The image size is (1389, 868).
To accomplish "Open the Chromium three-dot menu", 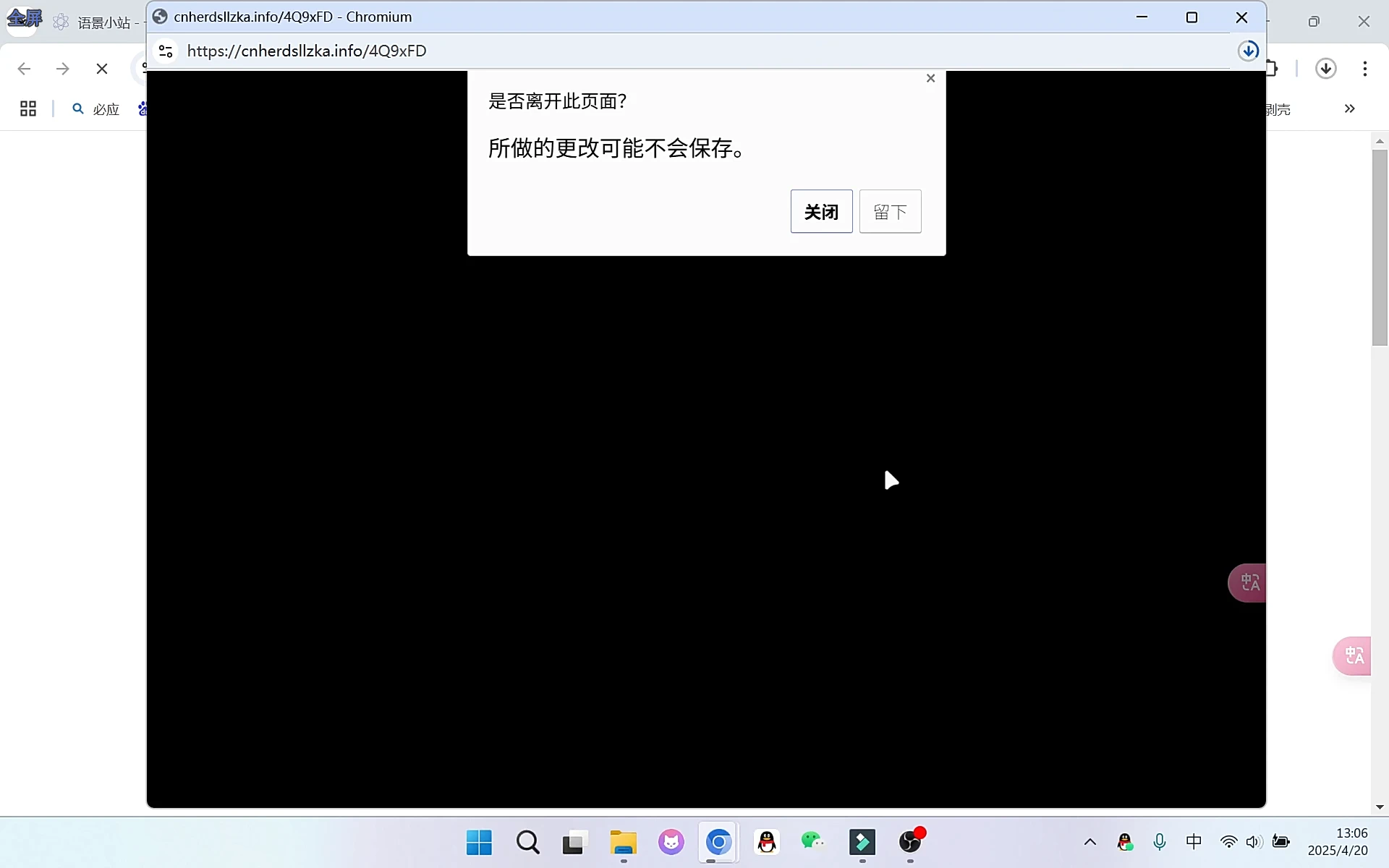I will point(1365,69).
